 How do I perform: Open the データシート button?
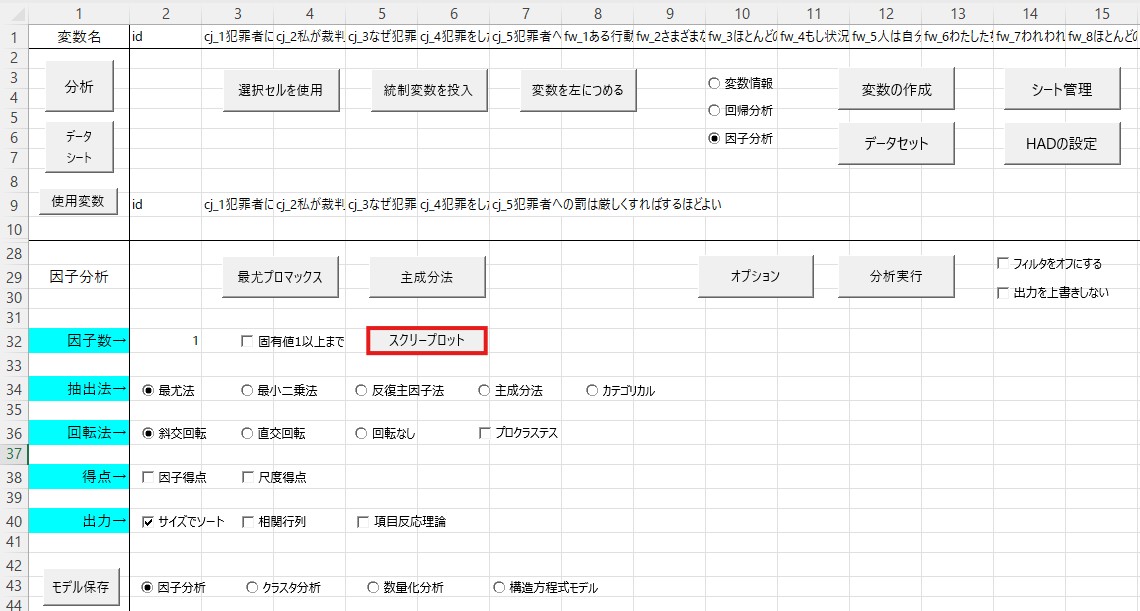pos(79,146)
